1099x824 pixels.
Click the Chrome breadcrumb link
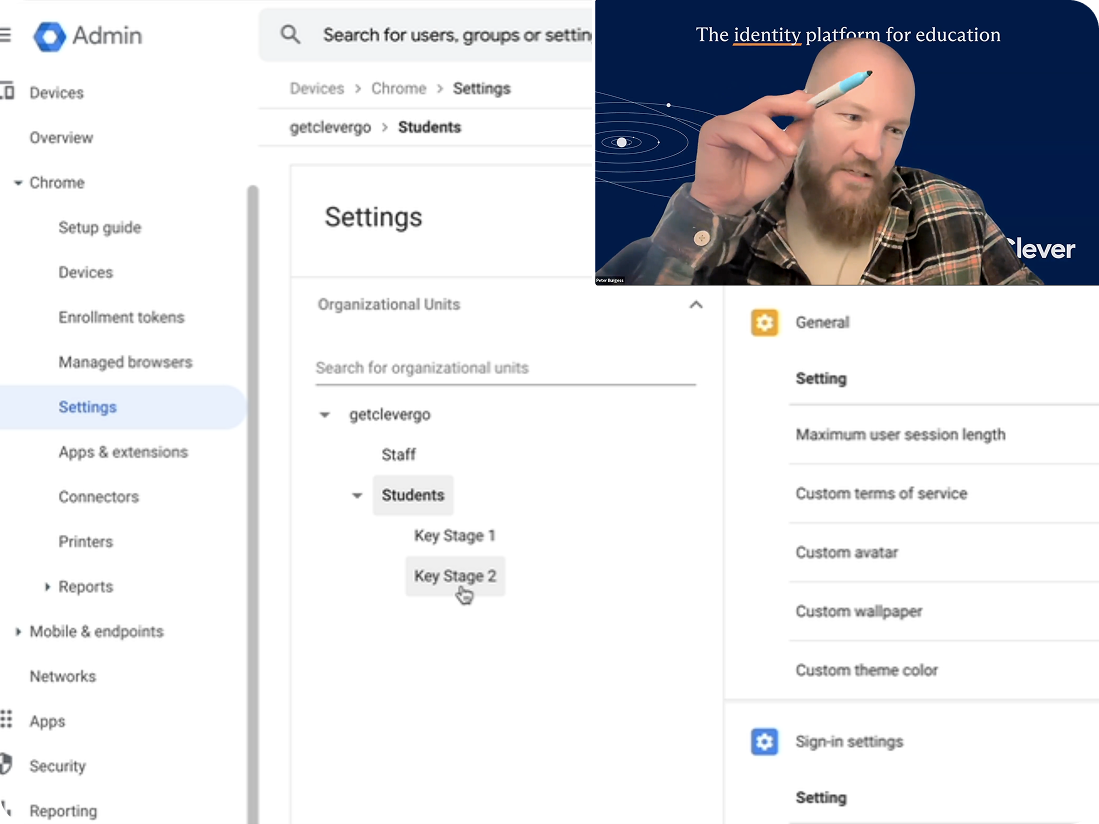(x=399, y=88)
